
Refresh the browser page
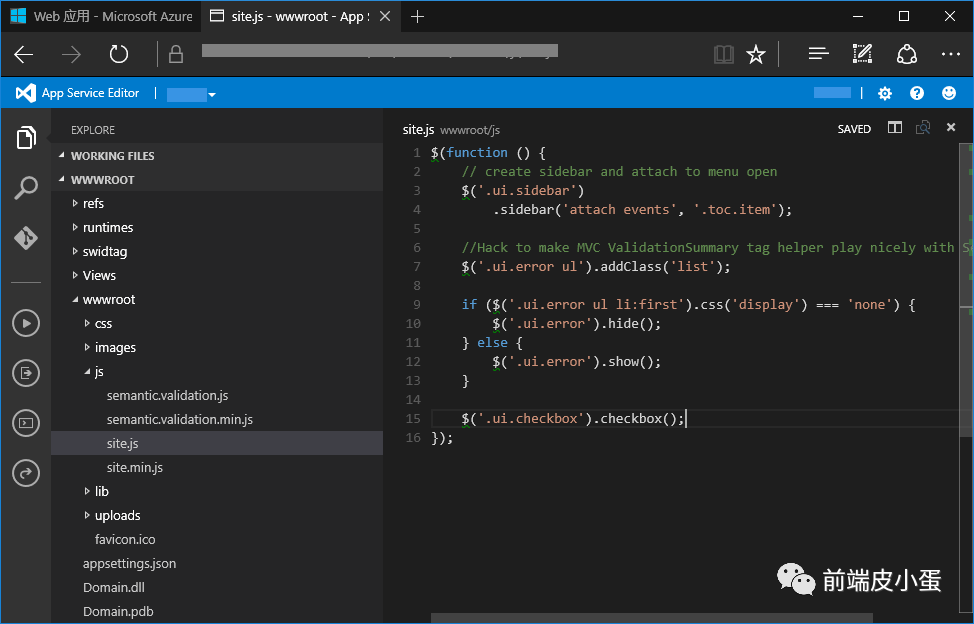[x=119, y=55]
